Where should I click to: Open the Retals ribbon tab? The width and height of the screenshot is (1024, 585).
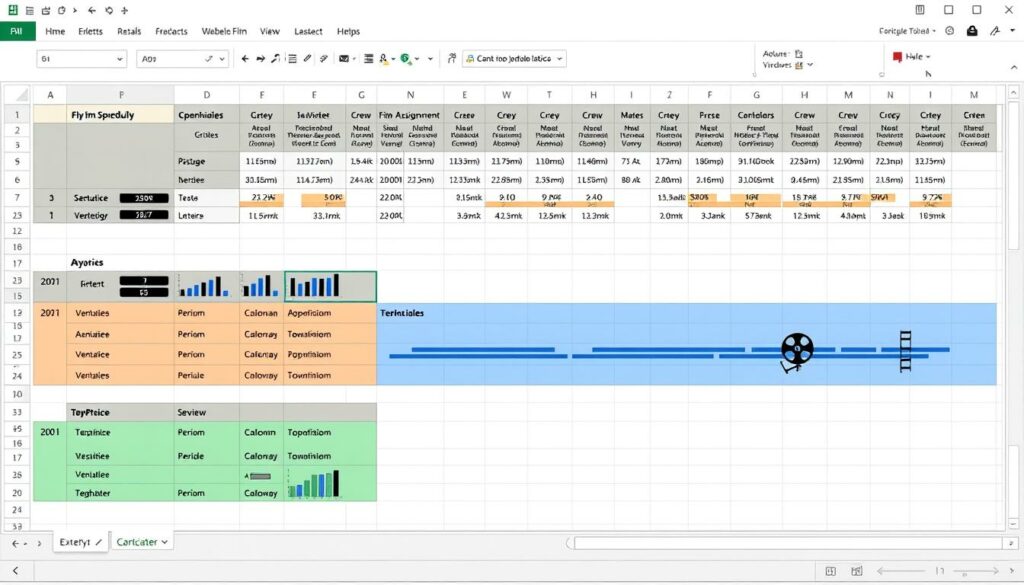(x=129, y=31)
